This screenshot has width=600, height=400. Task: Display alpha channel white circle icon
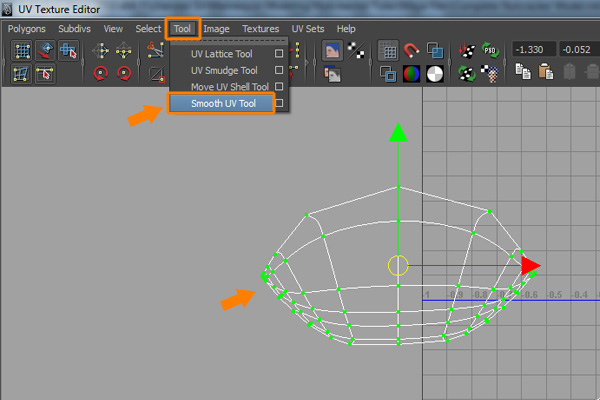pos(435,74)
